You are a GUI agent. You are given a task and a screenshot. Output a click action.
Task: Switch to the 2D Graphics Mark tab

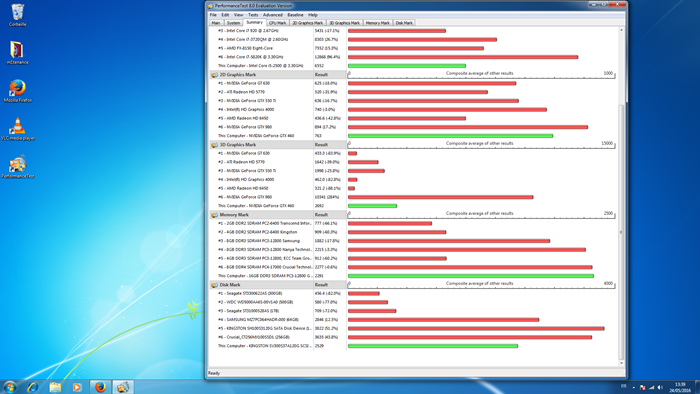click(307, 23)
